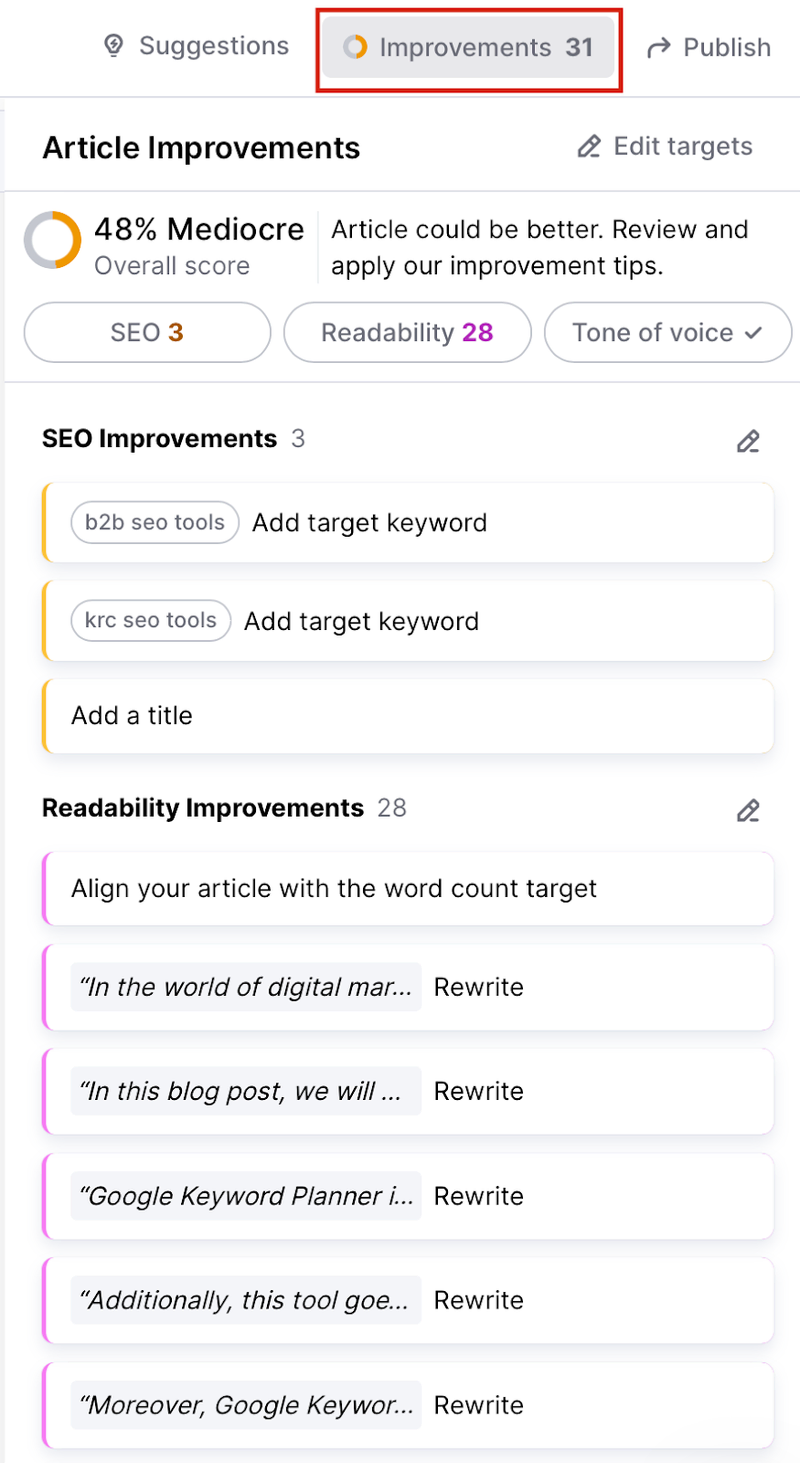Click the Publish arrow icon

658,47
